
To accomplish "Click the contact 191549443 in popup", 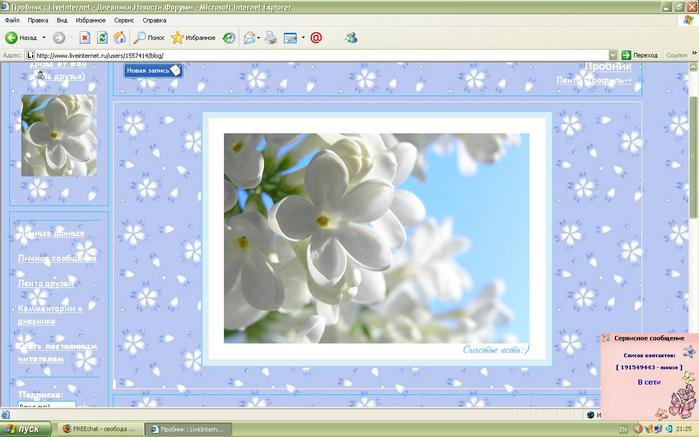I will point(649,367).
